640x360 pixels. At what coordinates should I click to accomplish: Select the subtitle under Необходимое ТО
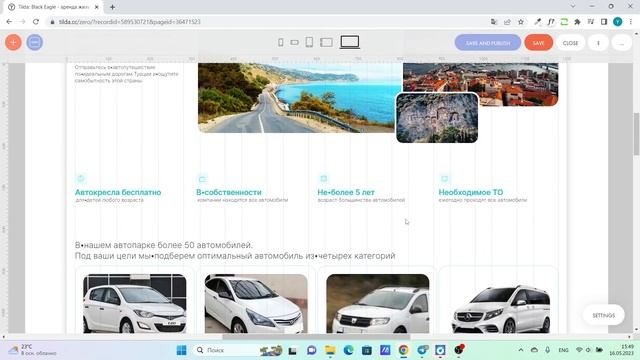tap(483, 200)
